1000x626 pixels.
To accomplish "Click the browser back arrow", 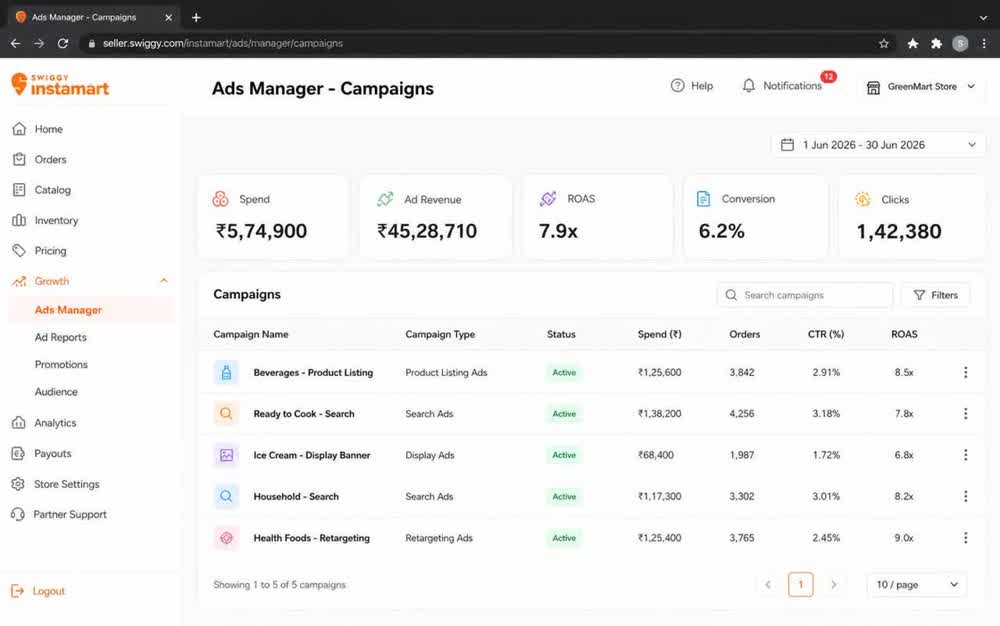I will point(15,43).
